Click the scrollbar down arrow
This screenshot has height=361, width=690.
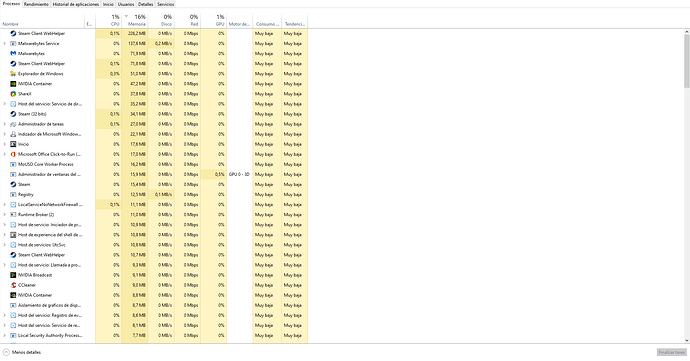(x=687, y=340)
